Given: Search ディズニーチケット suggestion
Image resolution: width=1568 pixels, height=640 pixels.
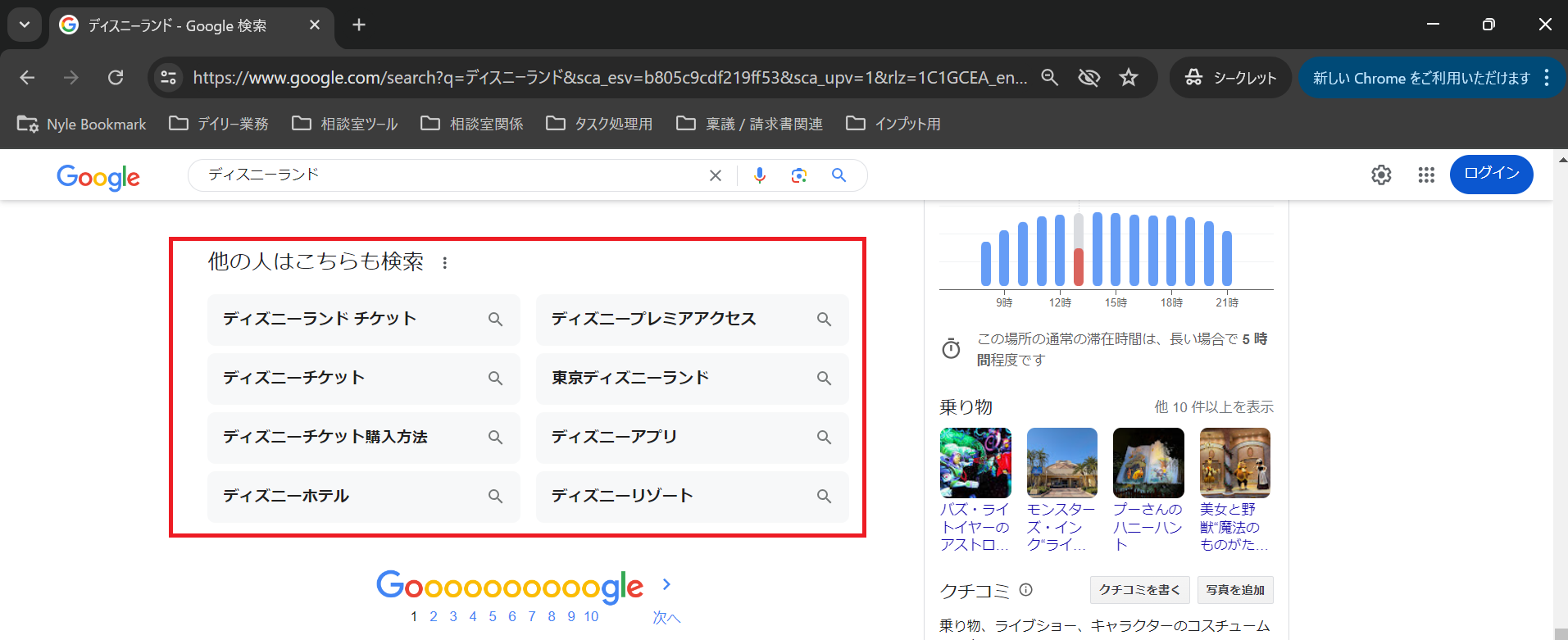Looking at the screenshot, I should [x=364, y=379].
